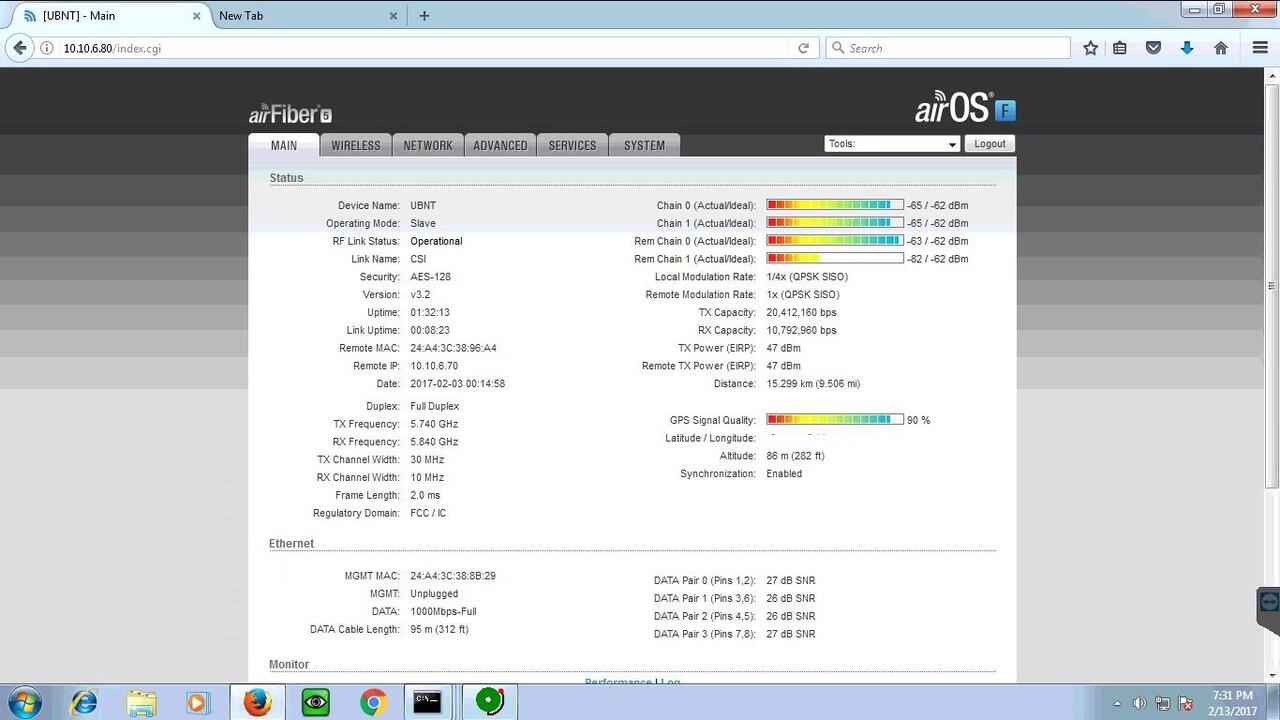Click the DATA Cable Length value 95 m
The image size is (1280, 720).
click(439, 630)
